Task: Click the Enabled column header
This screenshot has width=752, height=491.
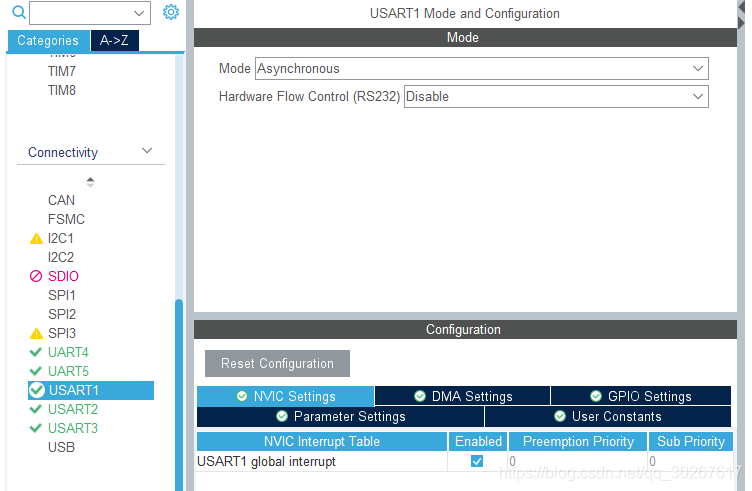Action: point(478,442)
